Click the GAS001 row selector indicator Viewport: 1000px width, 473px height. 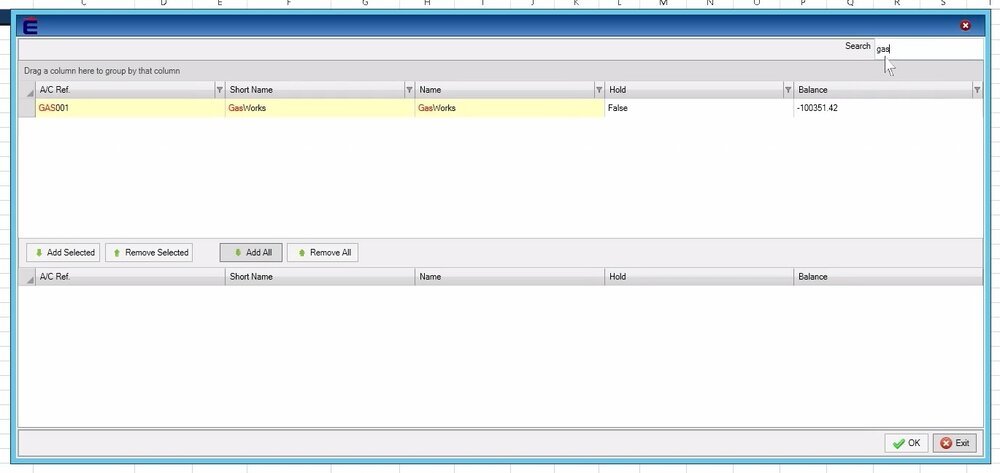[x=27, y=108]
